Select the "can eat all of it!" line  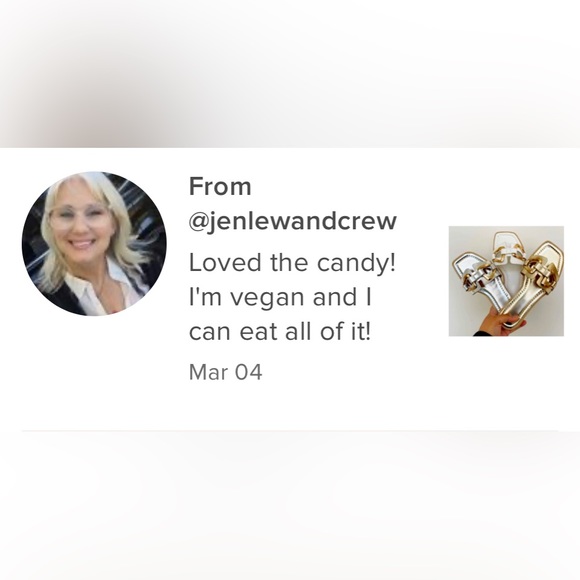pos(280,331)
